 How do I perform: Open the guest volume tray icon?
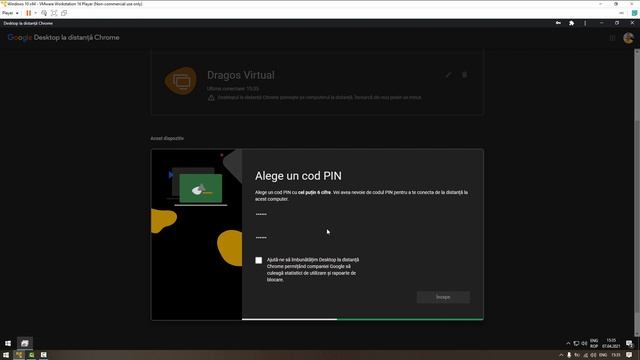[584, 344]
